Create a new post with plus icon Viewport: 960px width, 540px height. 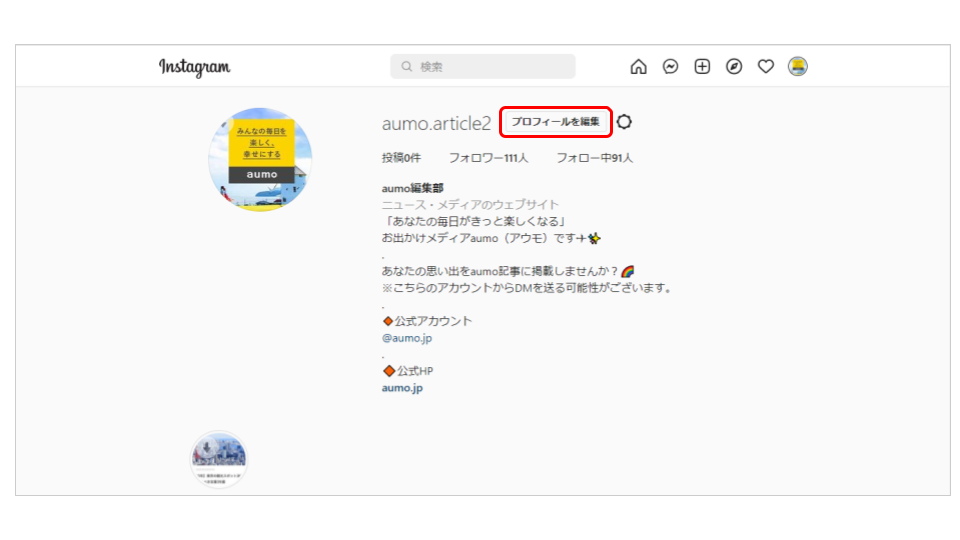(702, 66)
